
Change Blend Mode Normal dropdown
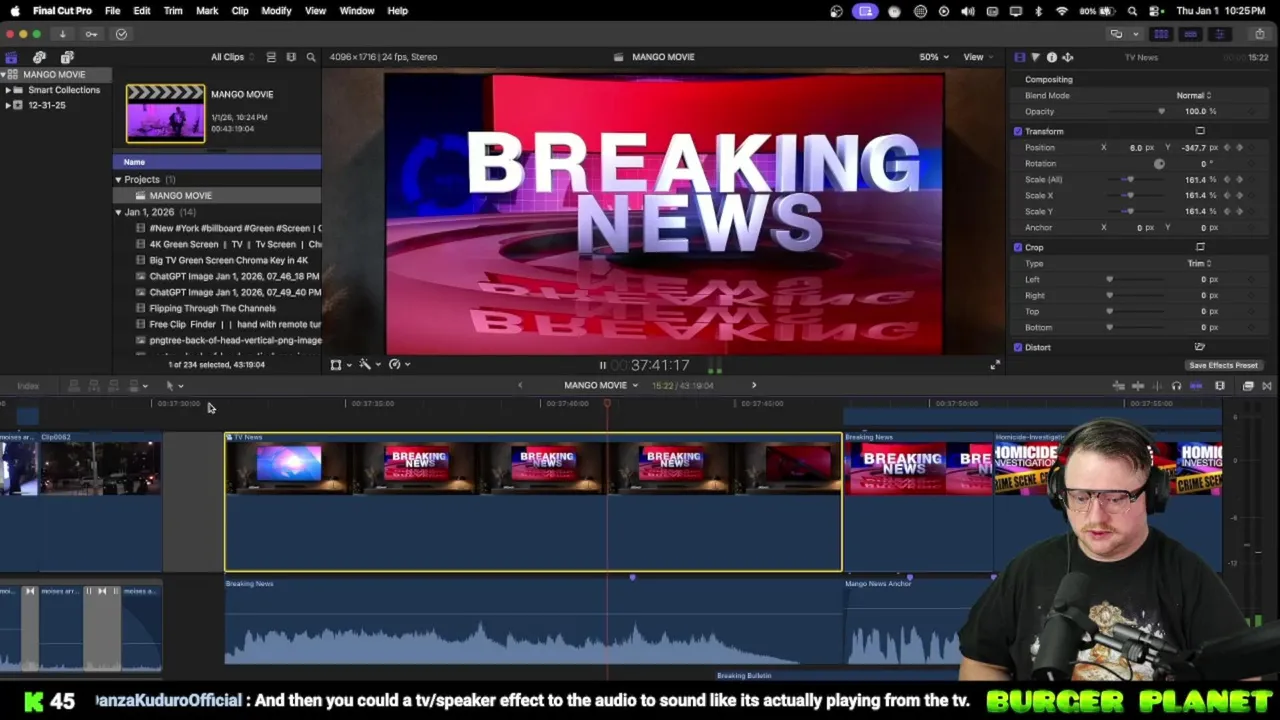pyautogui.click(x=1193, y=95)
